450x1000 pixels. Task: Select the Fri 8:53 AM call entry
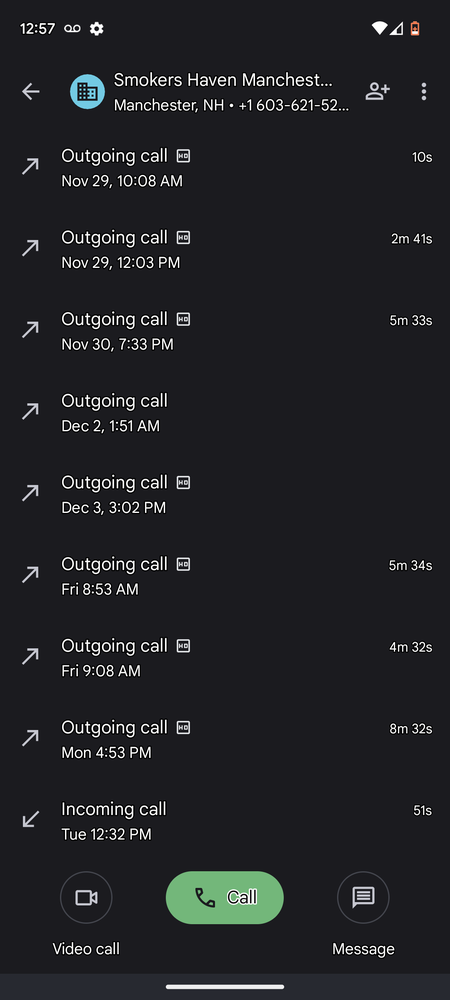pyautogui.click(x=225, y=575)
